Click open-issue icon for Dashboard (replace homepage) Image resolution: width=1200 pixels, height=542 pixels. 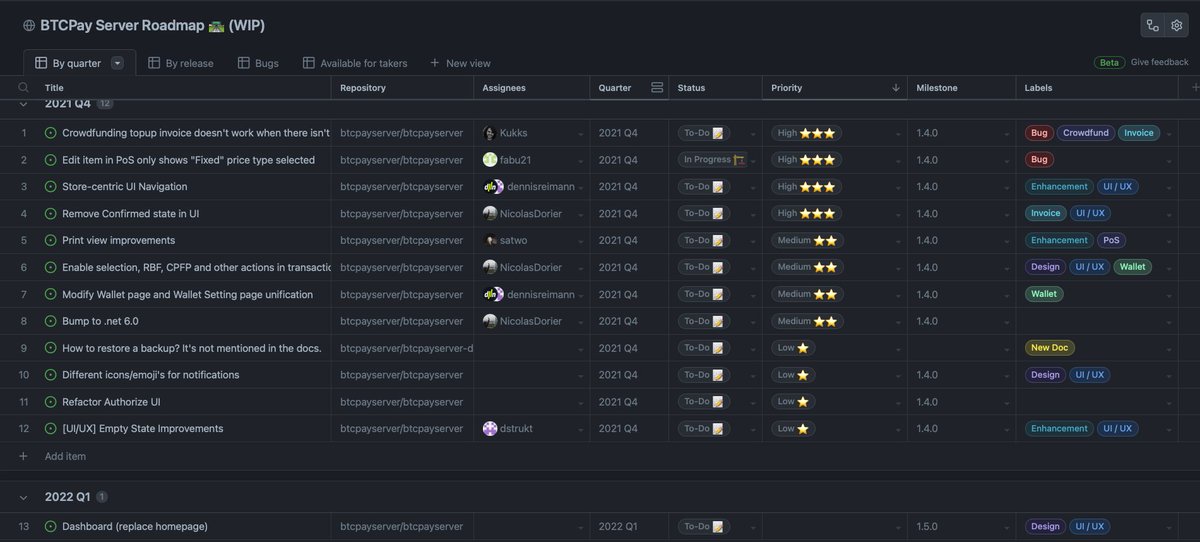coord(51,527)
